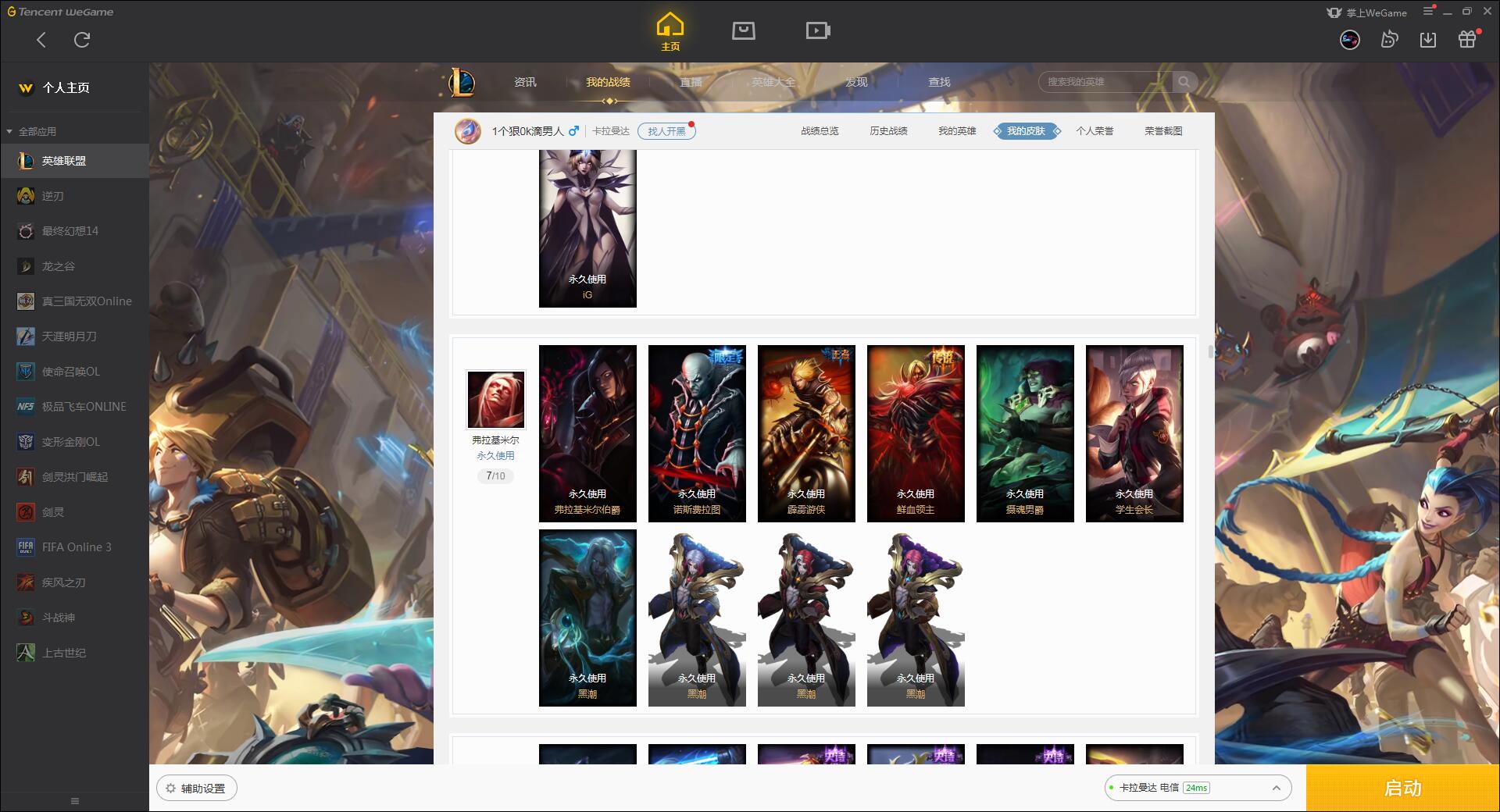Select 最终幻想14 in the sidebar
The image size is (1500, 812).
[74, 231]
